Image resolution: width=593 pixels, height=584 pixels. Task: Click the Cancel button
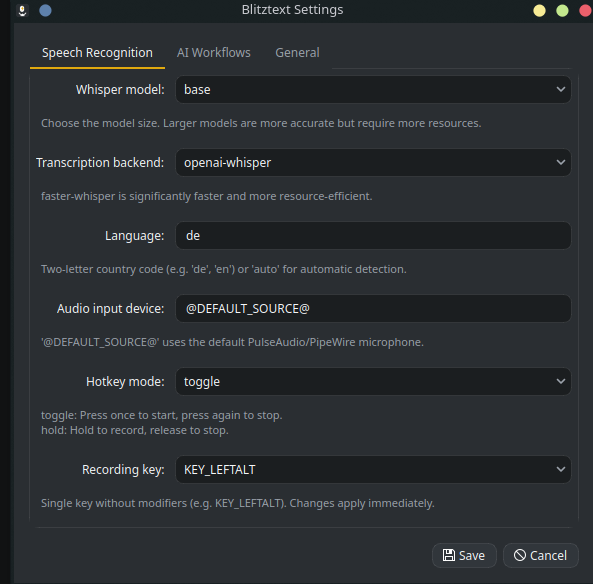(x=540, y=556)
